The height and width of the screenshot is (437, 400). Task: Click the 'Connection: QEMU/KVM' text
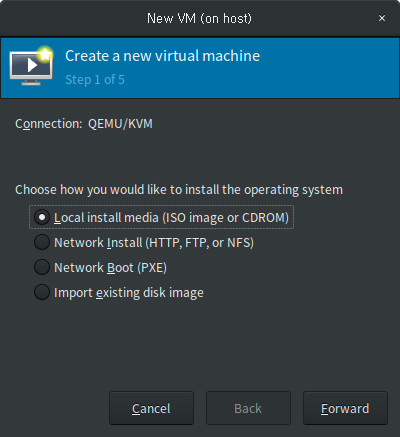point(84,124)
